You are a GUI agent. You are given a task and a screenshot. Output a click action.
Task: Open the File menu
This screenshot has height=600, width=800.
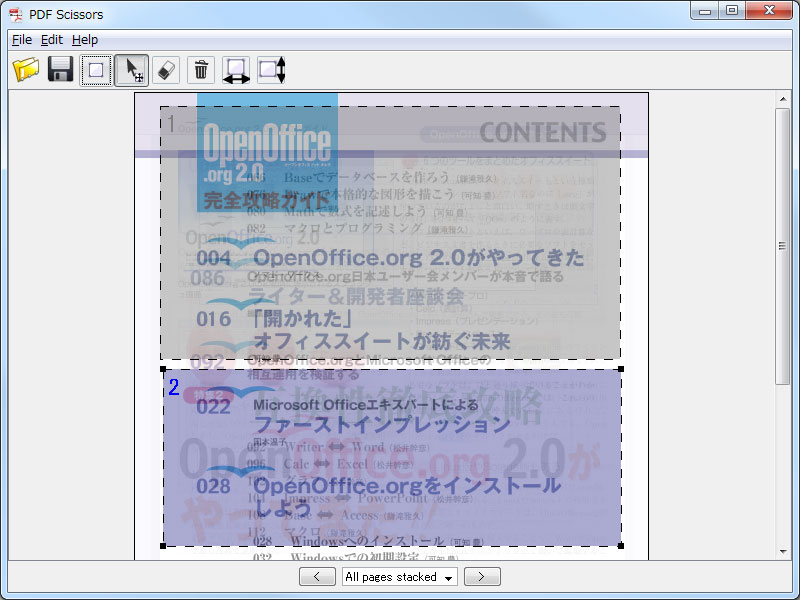pyautogui.click(x=21, y=40)
